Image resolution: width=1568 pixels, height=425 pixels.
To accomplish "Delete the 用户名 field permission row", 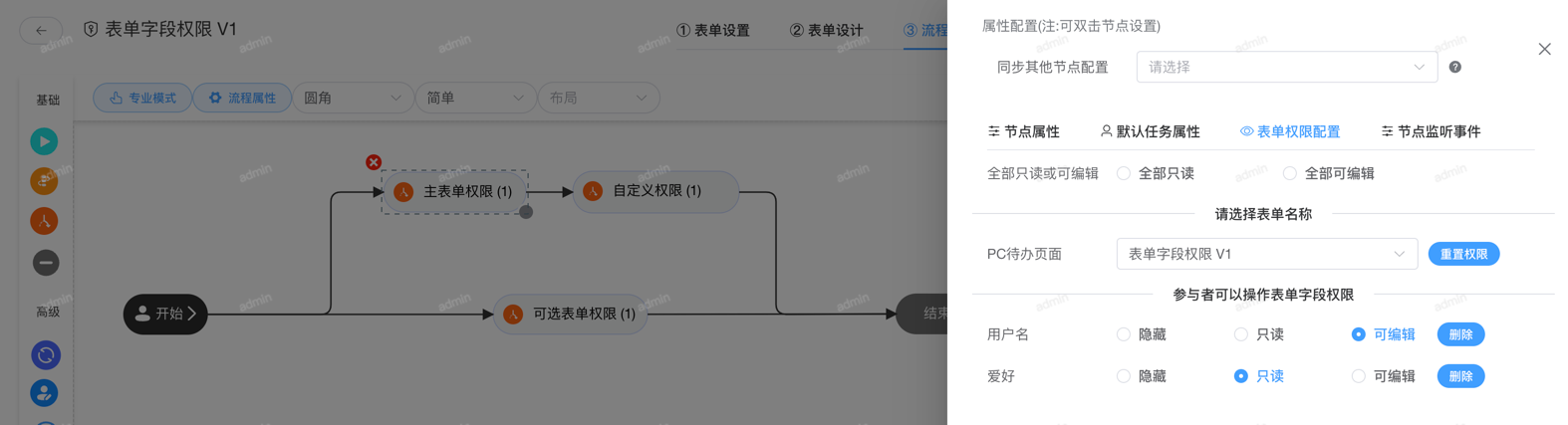I will [x=1460, y=334].
